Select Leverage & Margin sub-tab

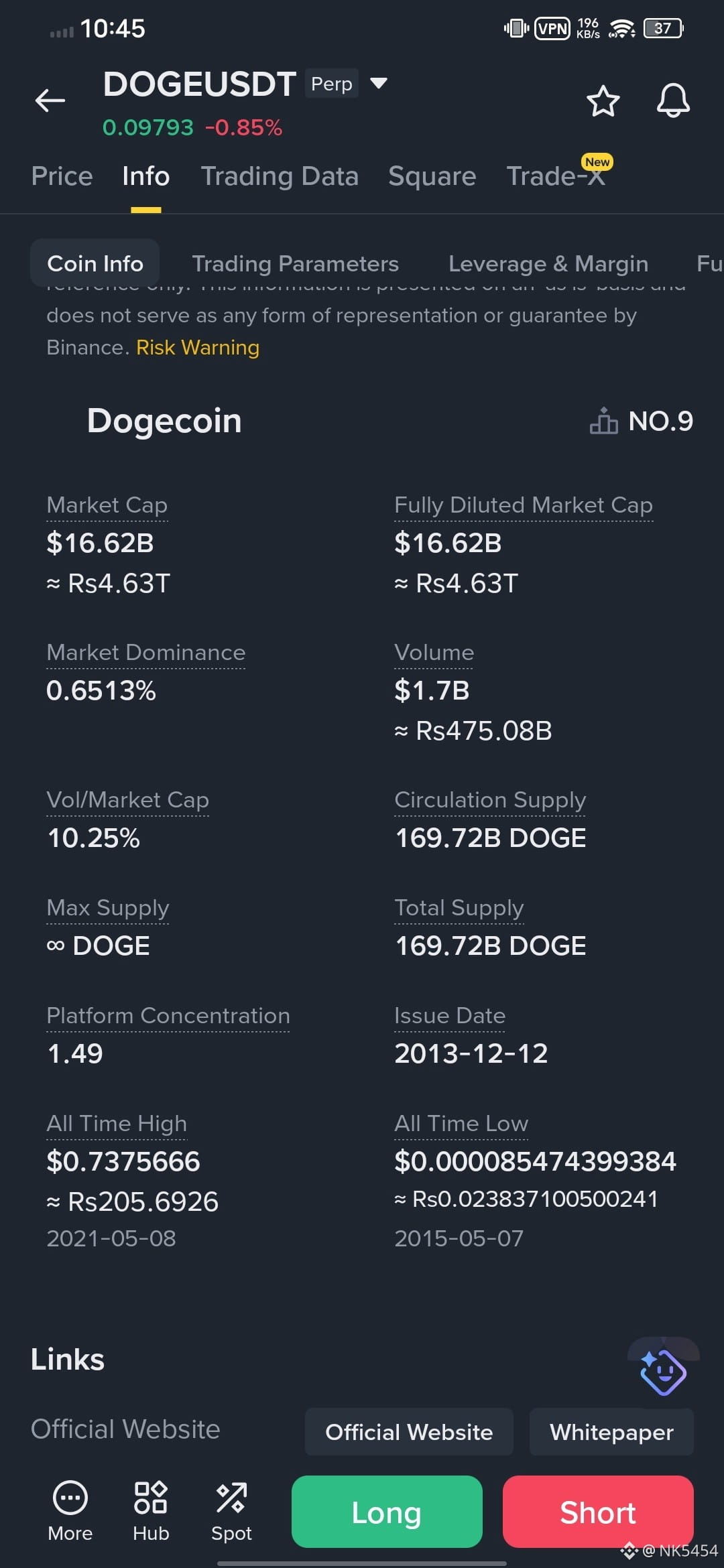[x=548, y=263]
